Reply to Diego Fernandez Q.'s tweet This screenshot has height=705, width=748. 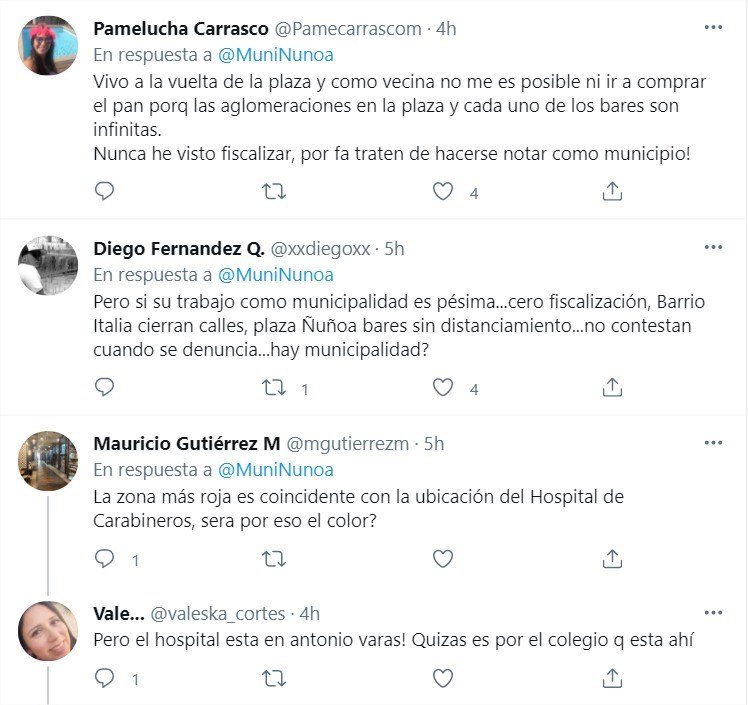tap(104, 387)
